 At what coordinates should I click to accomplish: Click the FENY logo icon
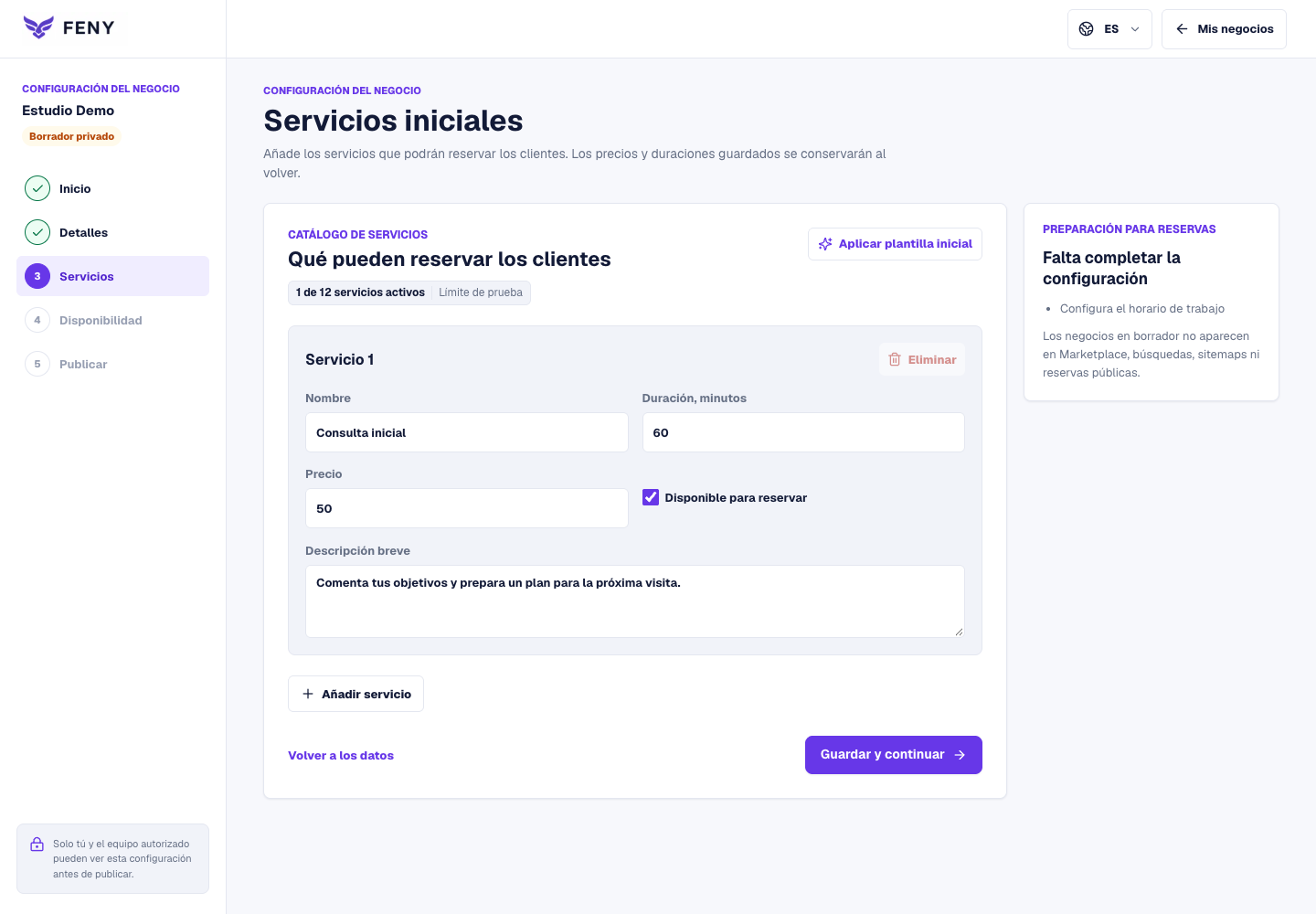38,27
